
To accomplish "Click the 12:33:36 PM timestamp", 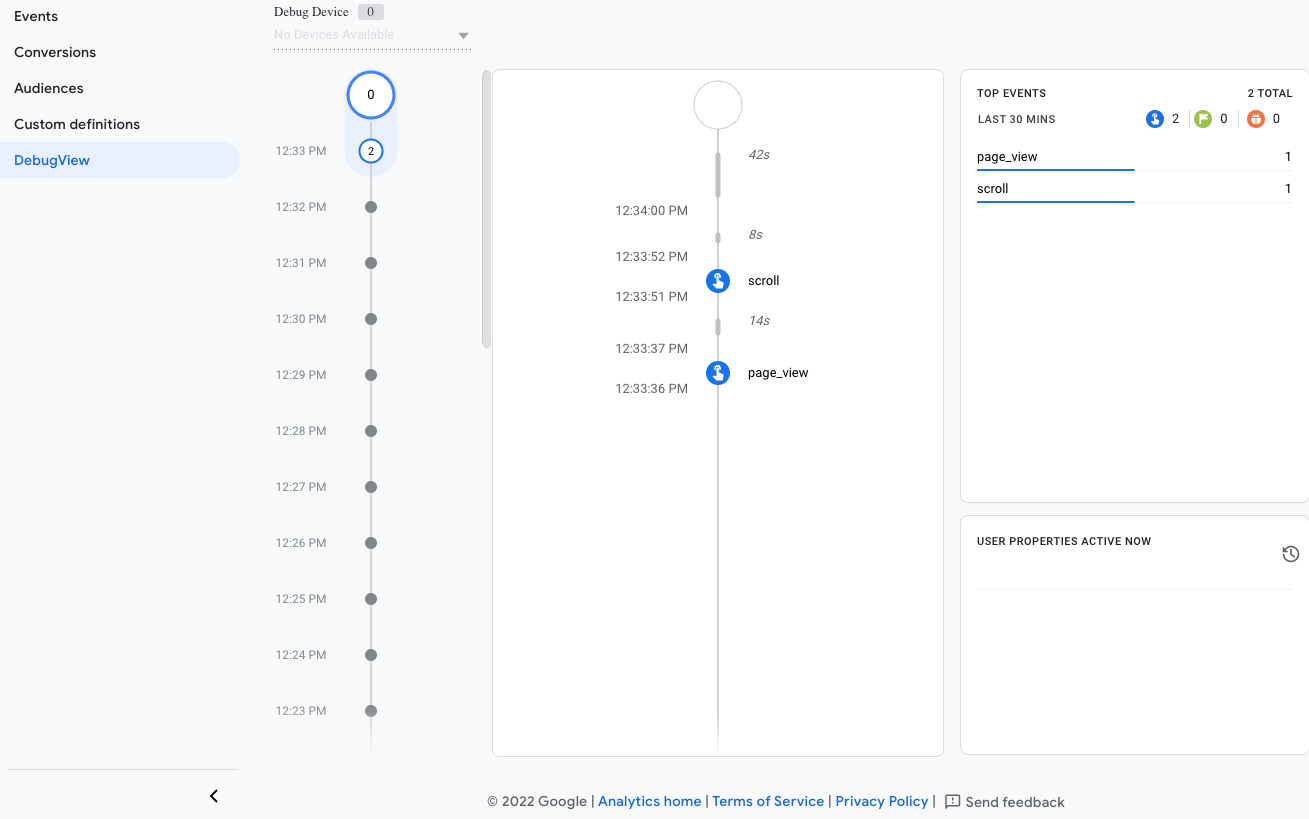I will (x=652, y=389).
